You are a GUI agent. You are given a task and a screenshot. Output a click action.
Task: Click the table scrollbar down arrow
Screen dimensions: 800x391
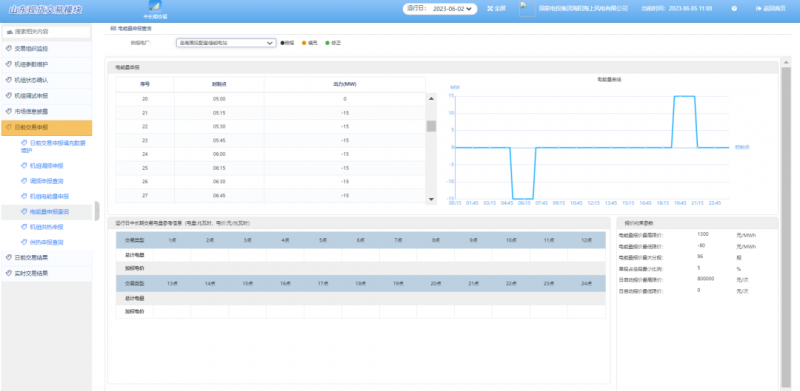point(431,199)
